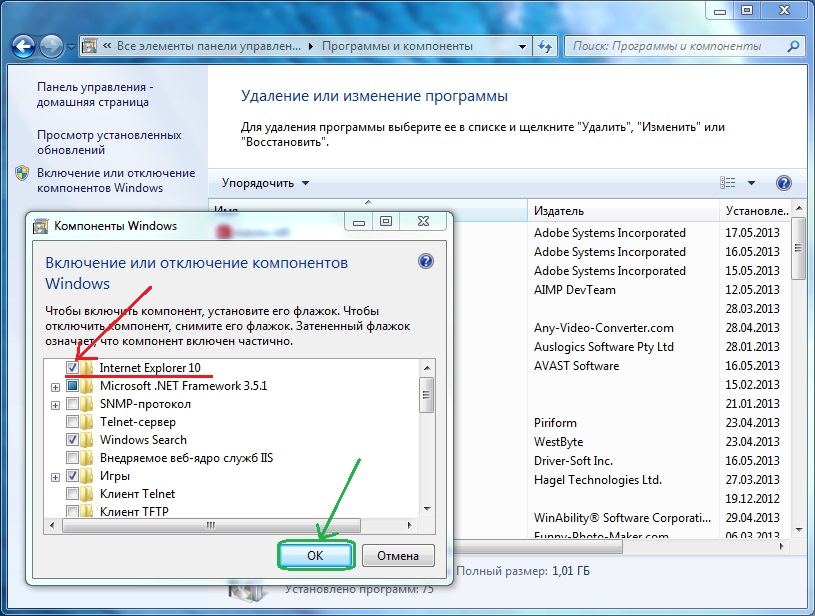This screenshot has width=815, height=616.
Task: Enable the Клиент Telnet checkbox
Action: (72, 494)
